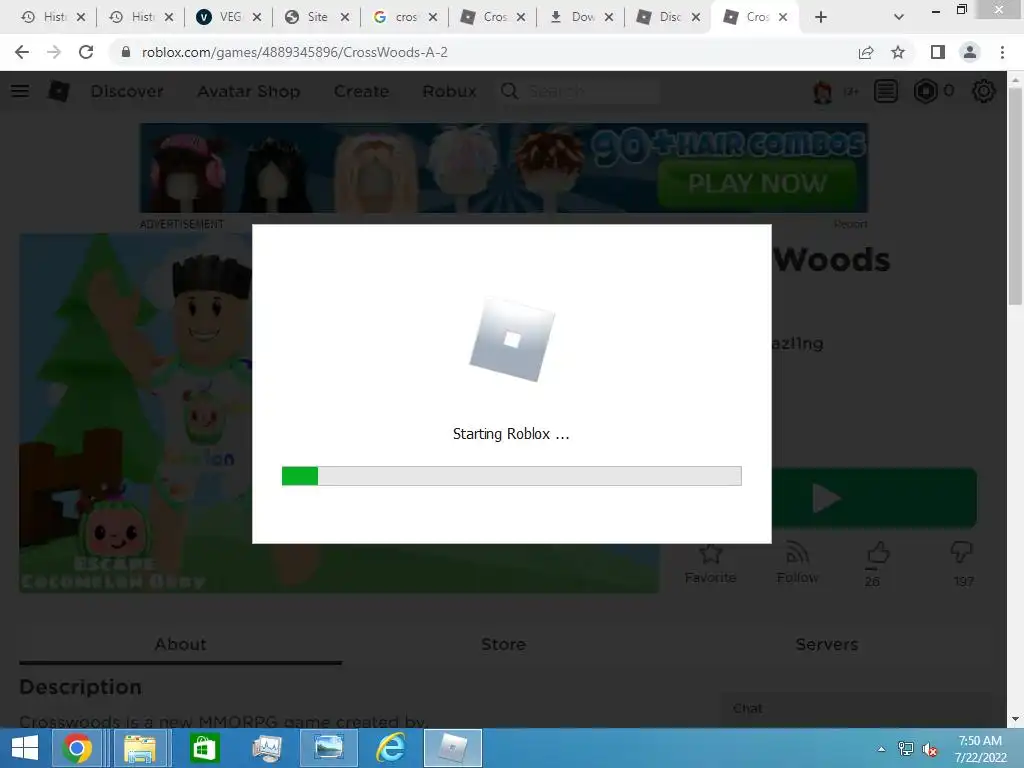Open Microsoft Store from the taskbar

click(x=204, y=748)
